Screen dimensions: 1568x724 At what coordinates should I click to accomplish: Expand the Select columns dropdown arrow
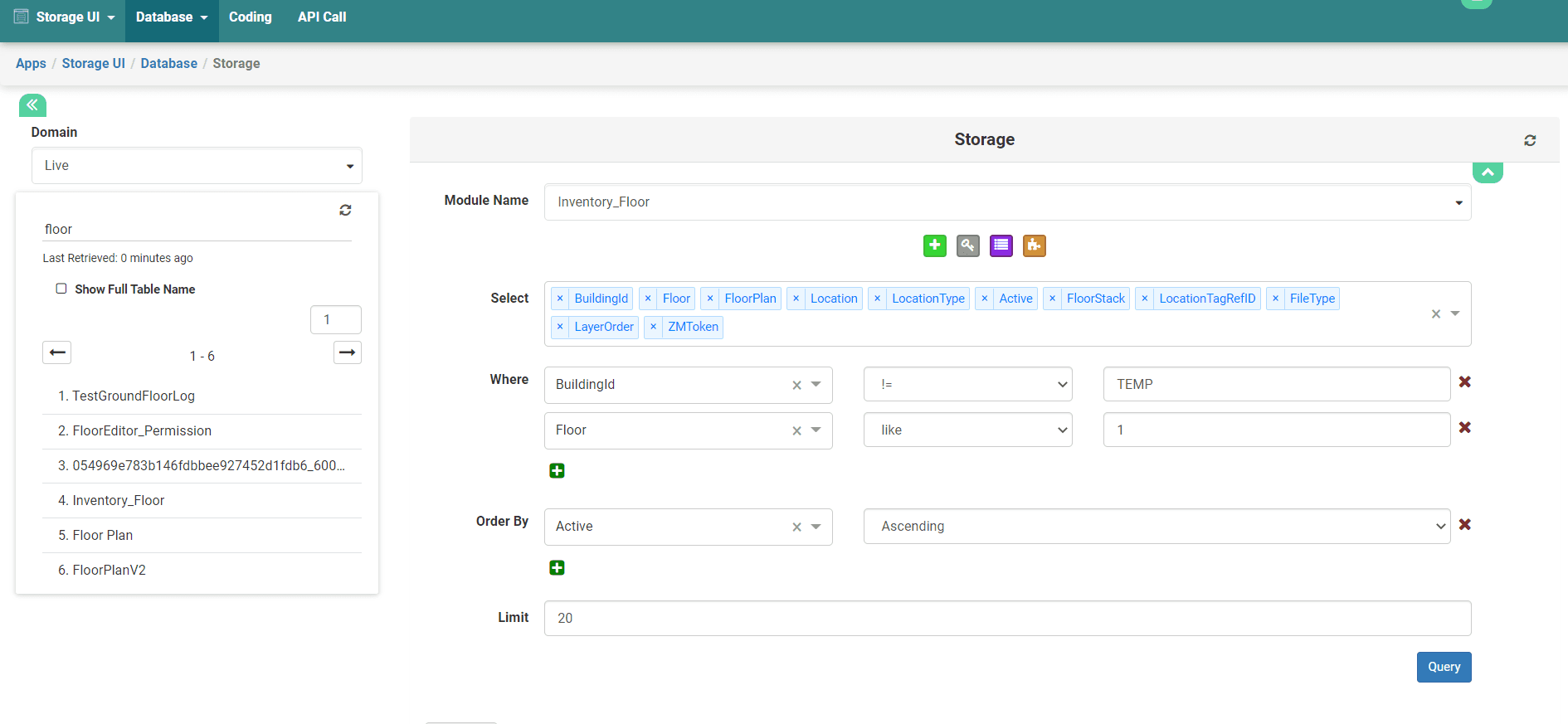(1455, 313)
